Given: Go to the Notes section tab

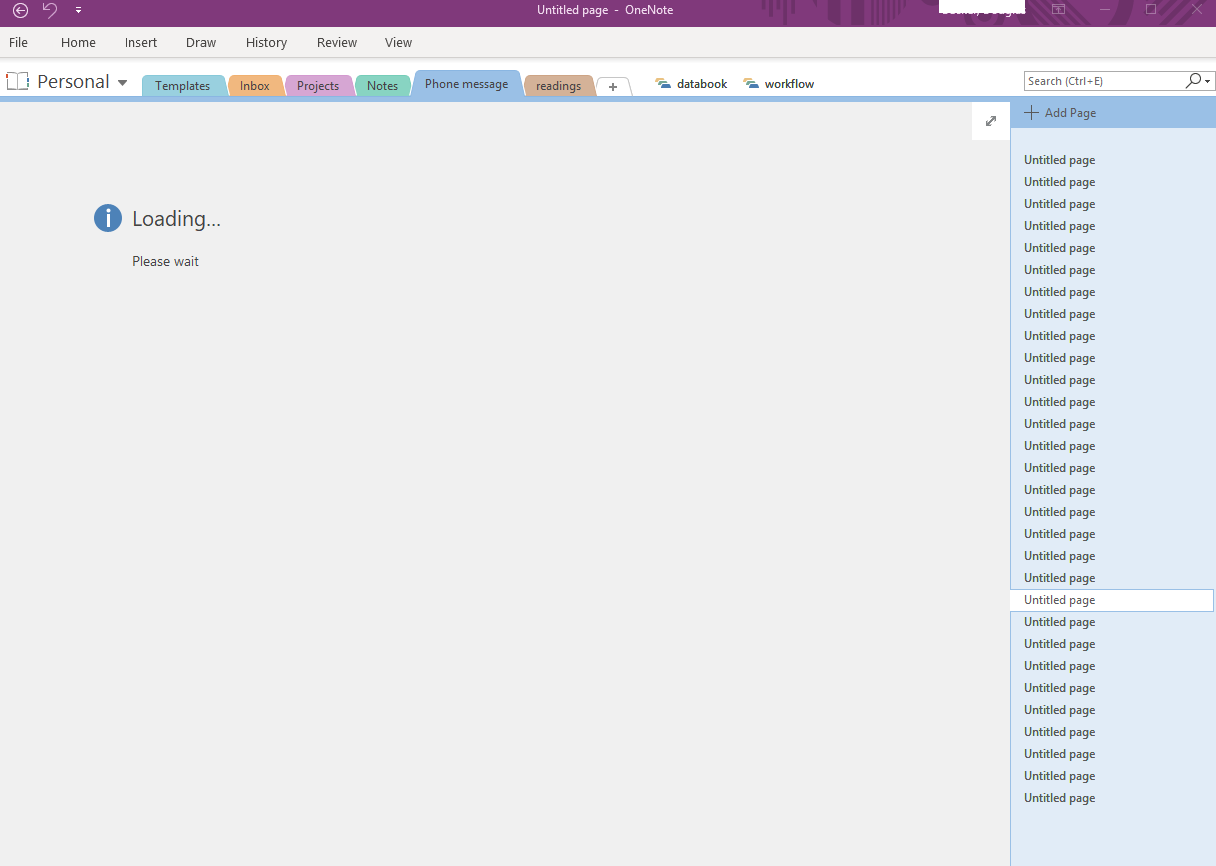Looking at the screenshot, I should point(382,86).
